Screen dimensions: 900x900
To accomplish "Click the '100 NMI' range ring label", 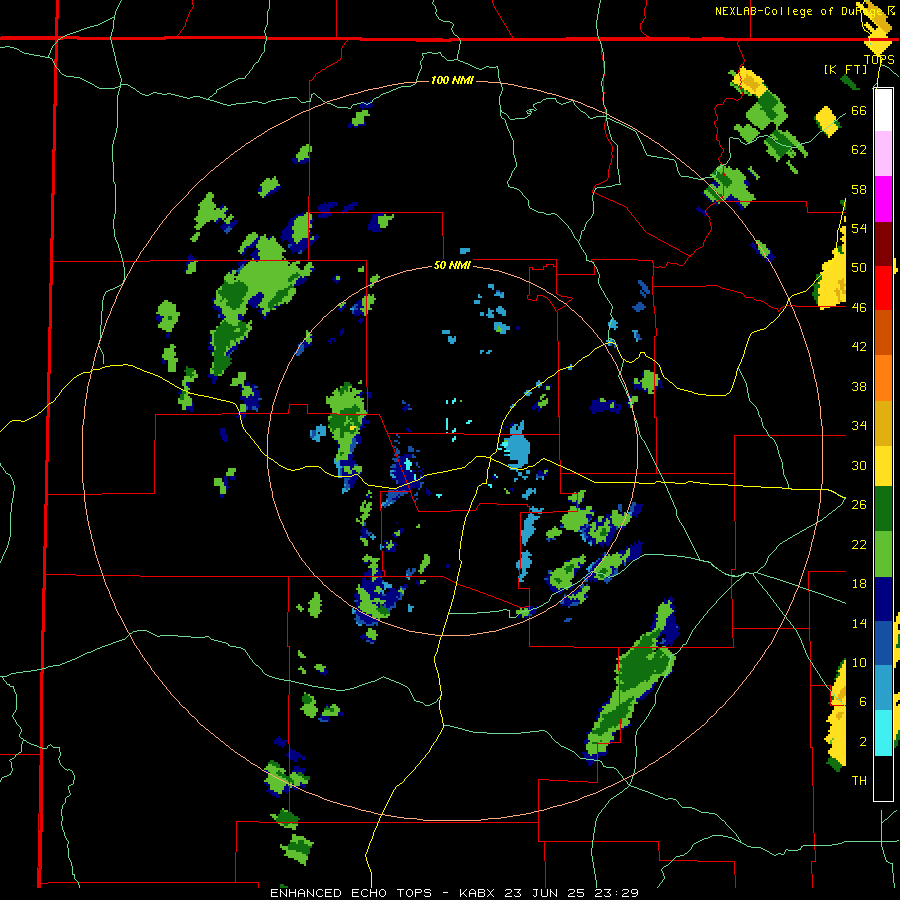I will click(452, 80).
